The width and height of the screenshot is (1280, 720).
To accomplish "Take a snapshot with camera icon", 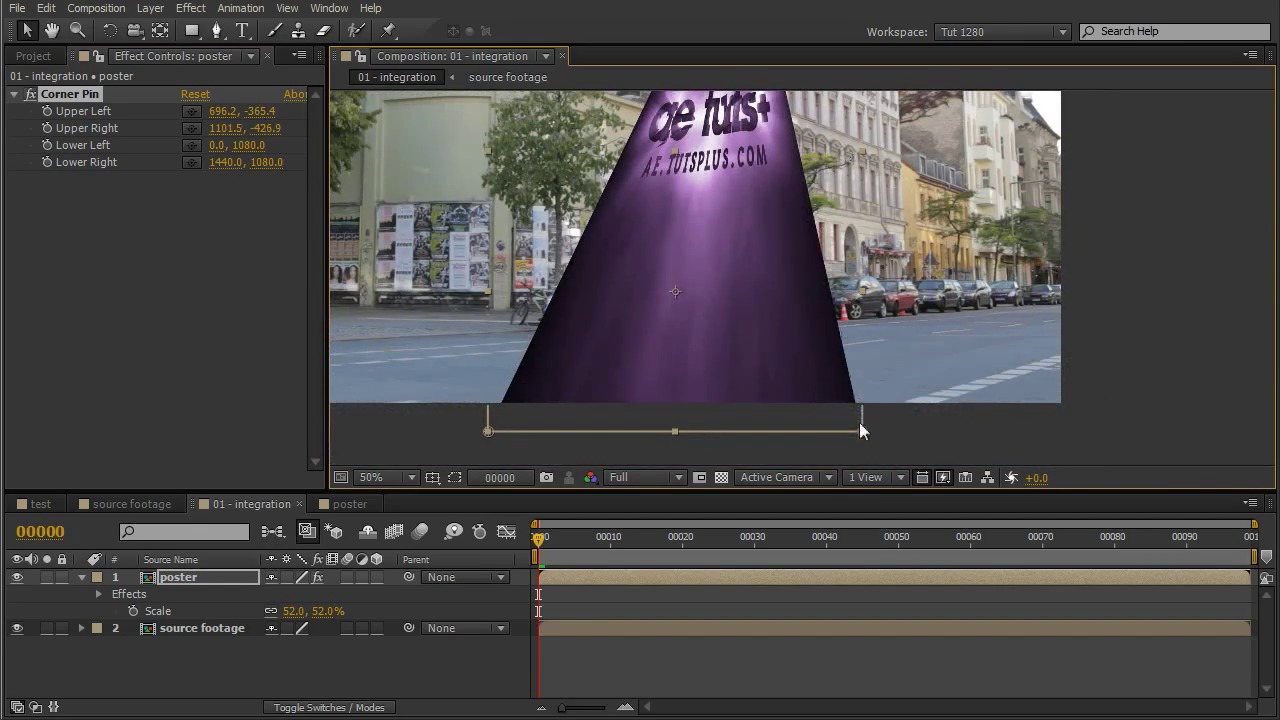I will click(x=546, y=478).
